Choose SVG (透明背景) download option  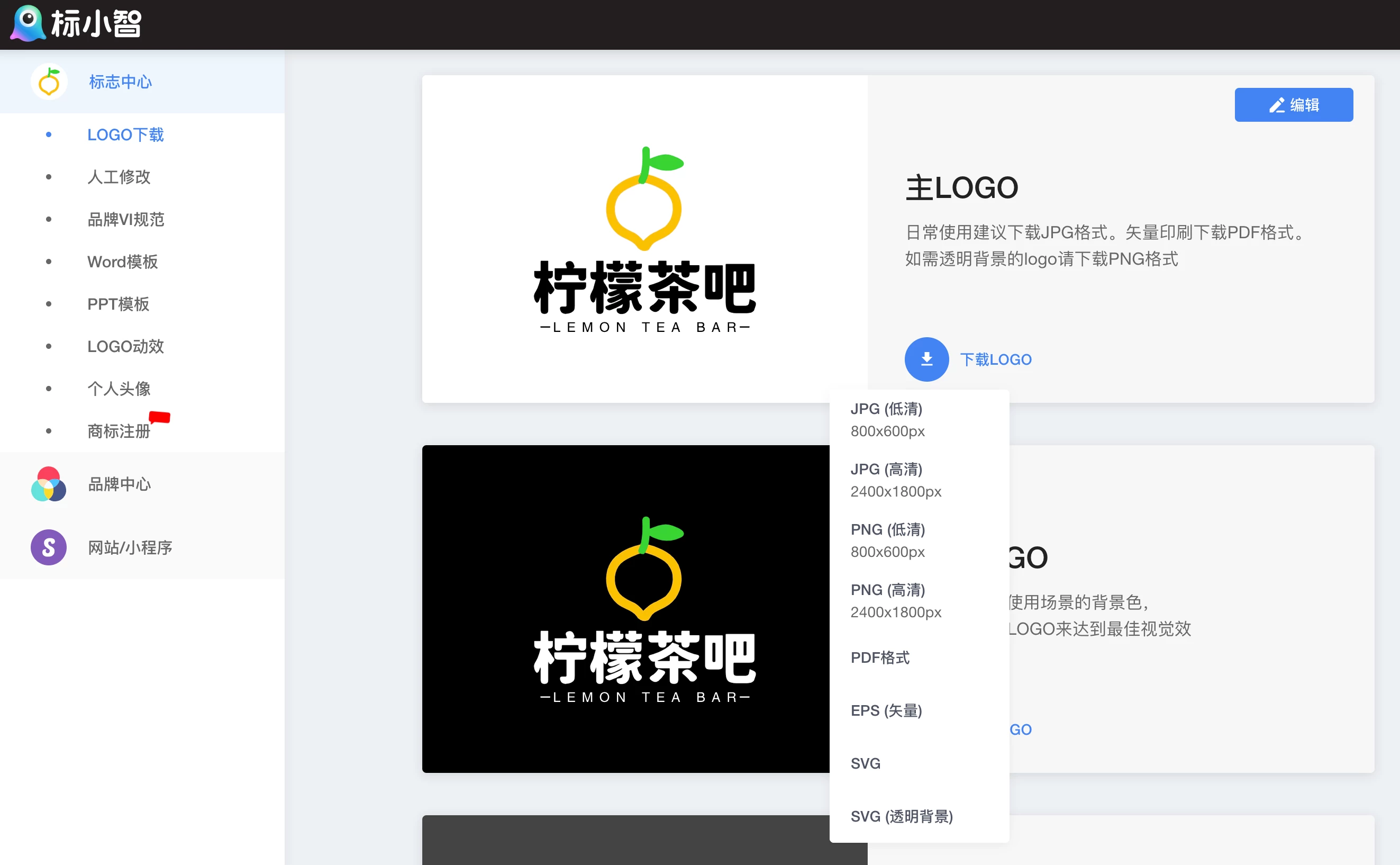coord(902,816)
